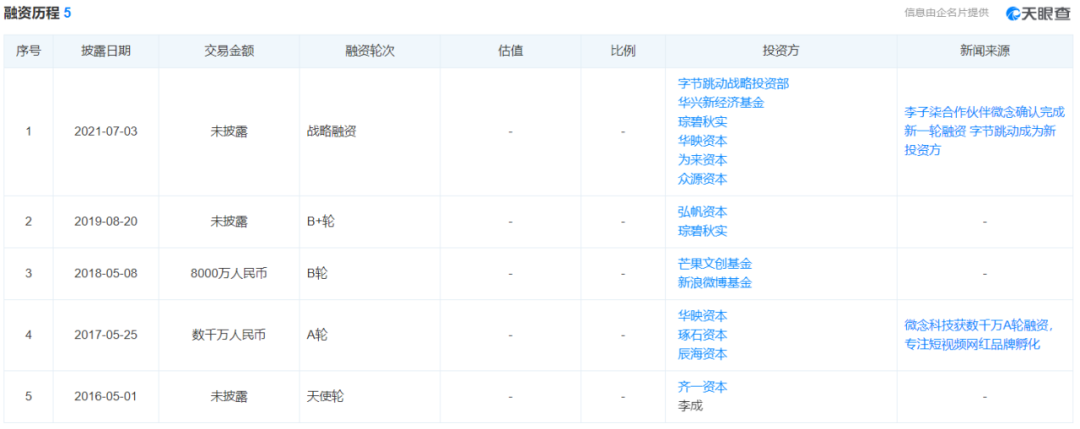
Task: Click the 投资方 column header
Action: (x=781, y=52)
